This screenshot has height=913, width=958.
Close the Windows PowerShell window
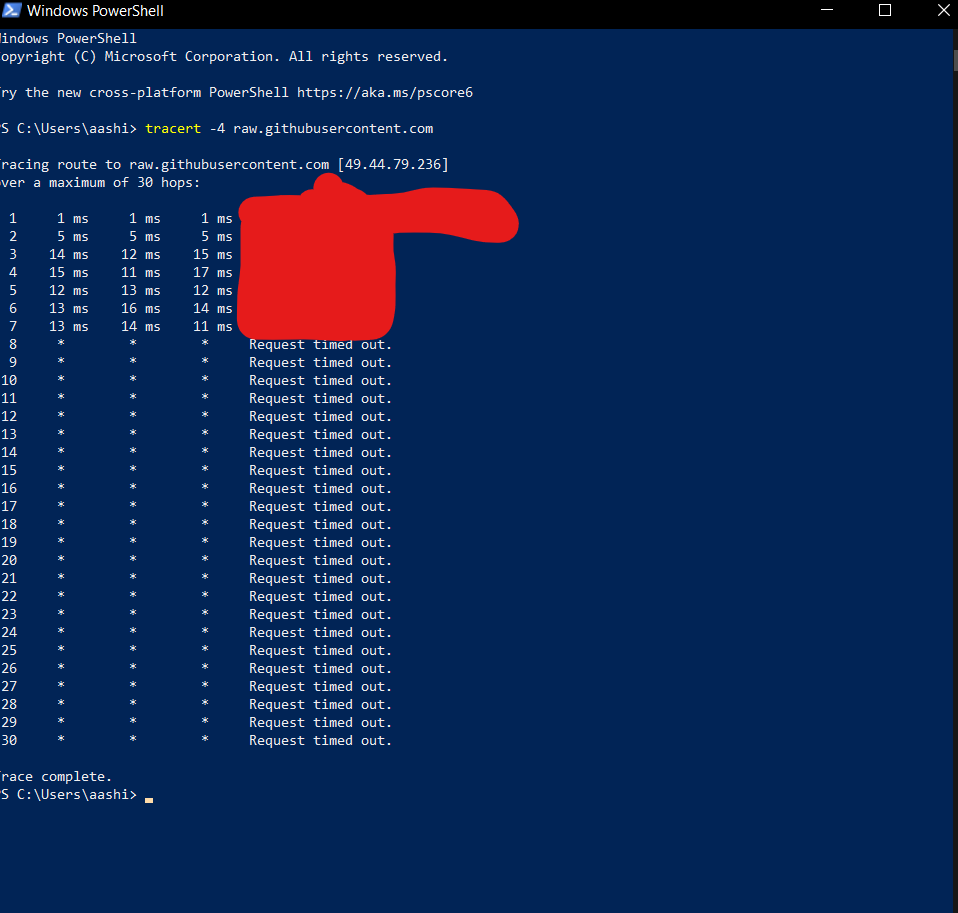943,10
